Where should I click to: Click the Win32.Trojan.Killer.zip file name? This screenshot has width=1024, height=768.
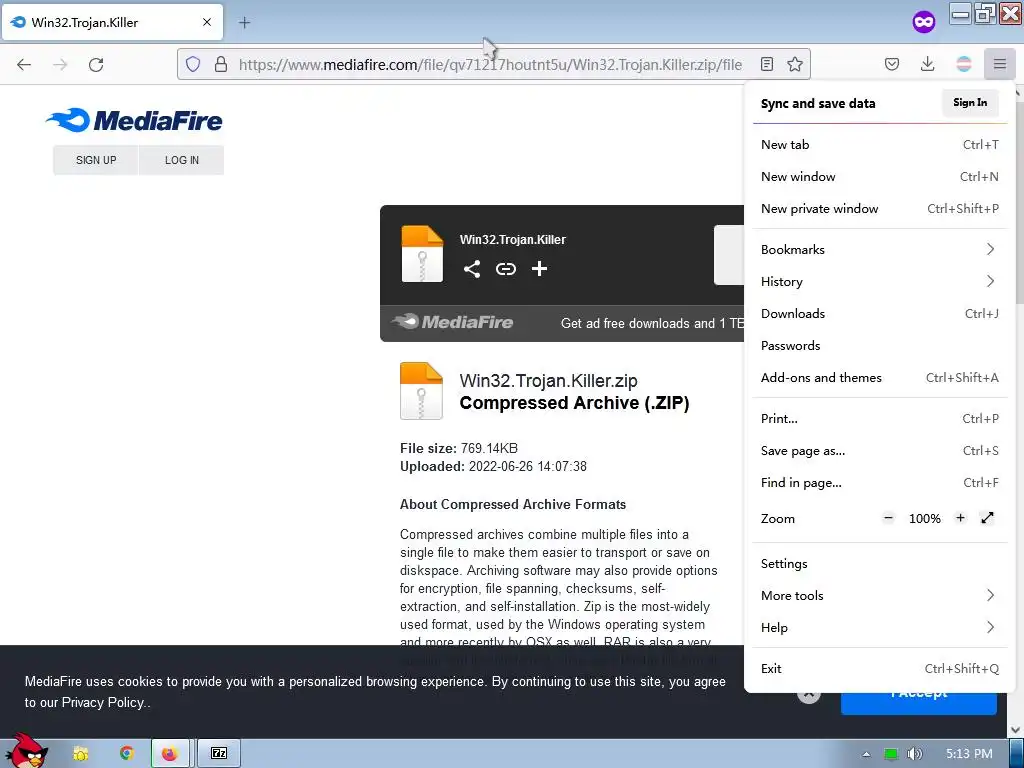pyautogui.click(x=549, y=381)
